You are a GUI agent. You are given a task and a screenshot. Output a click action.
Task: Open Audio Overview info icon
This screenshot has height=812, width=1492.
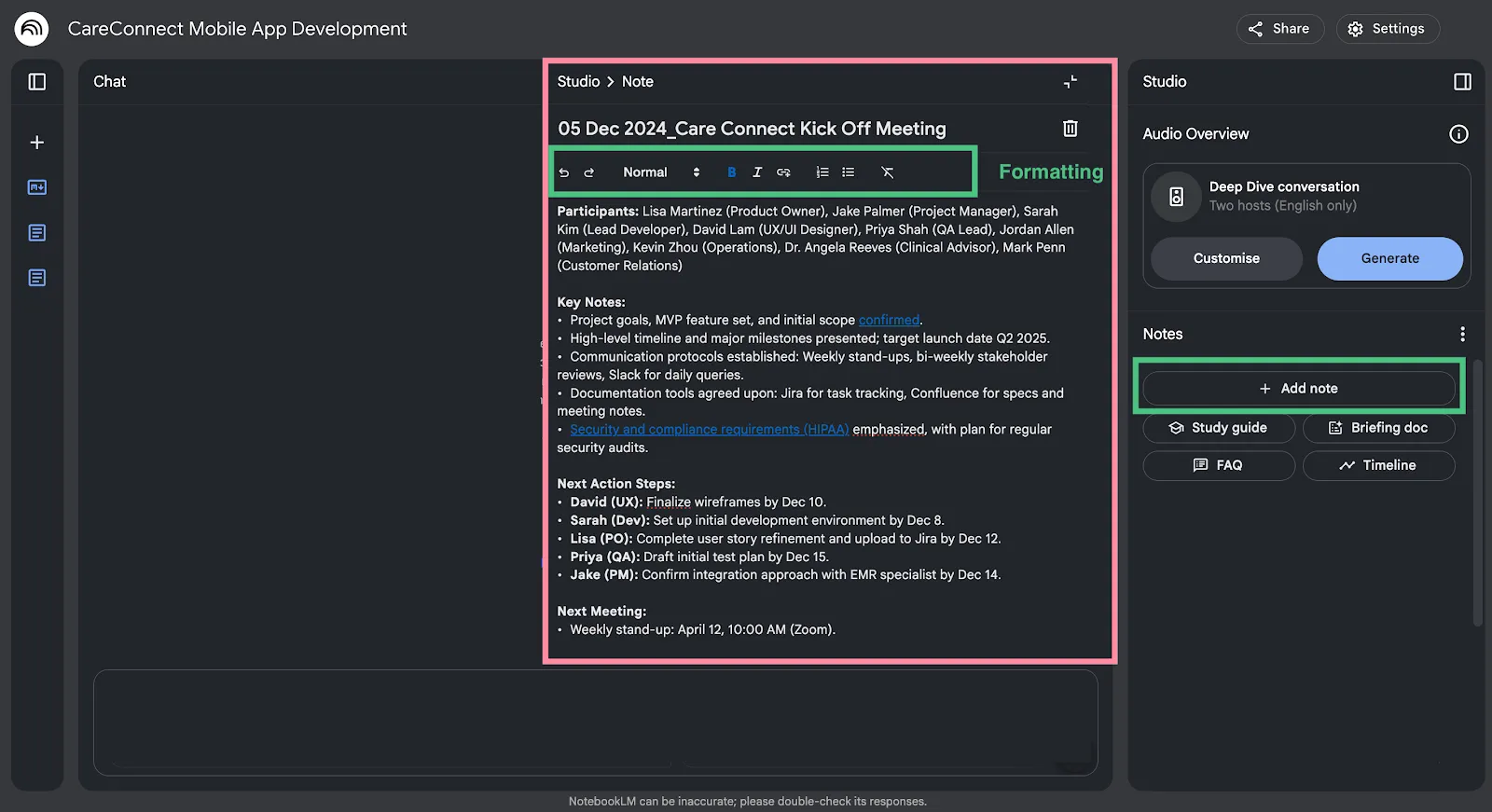pos(1459,134)
